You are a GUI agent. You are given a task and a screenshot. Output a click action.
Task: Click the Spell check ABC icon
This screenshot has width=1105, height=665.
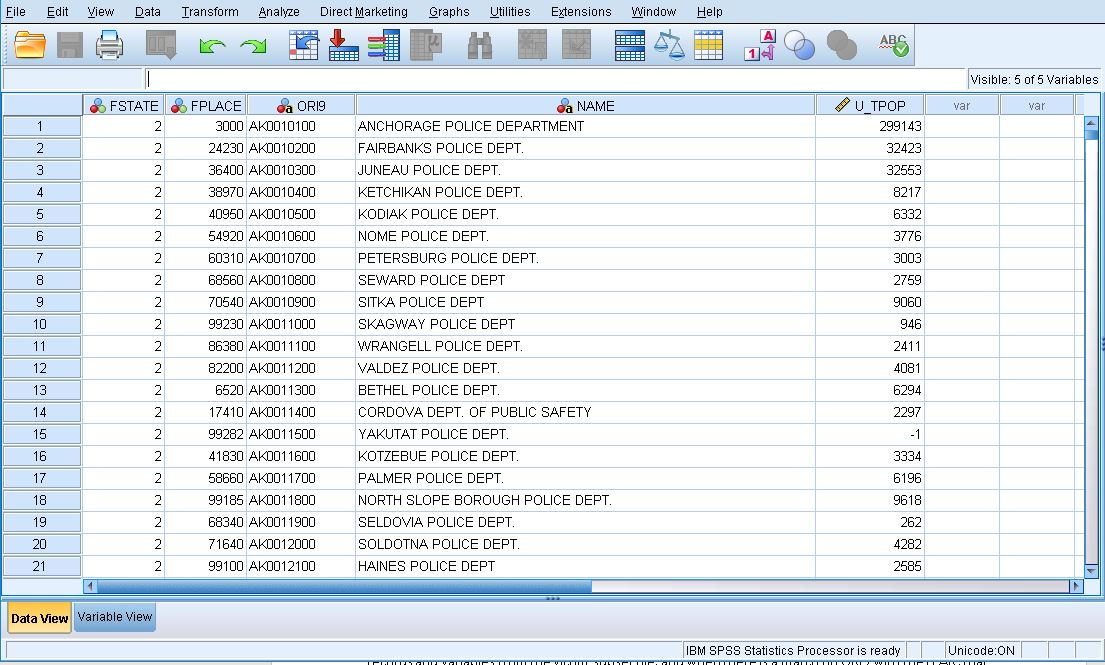pos(893,45)
